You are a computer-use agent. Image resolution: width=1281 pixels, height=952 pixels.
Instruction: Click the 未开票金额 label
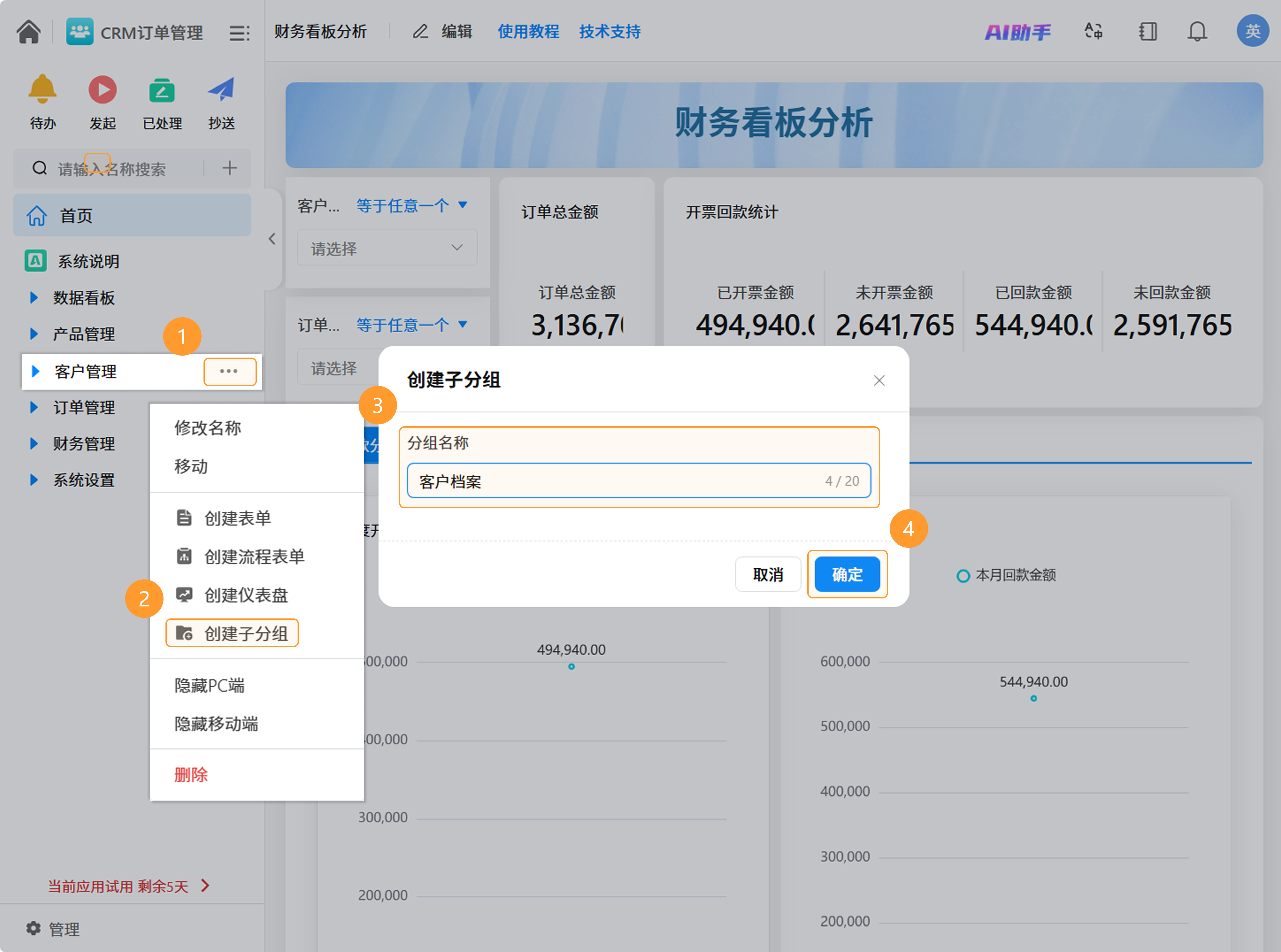894,293
